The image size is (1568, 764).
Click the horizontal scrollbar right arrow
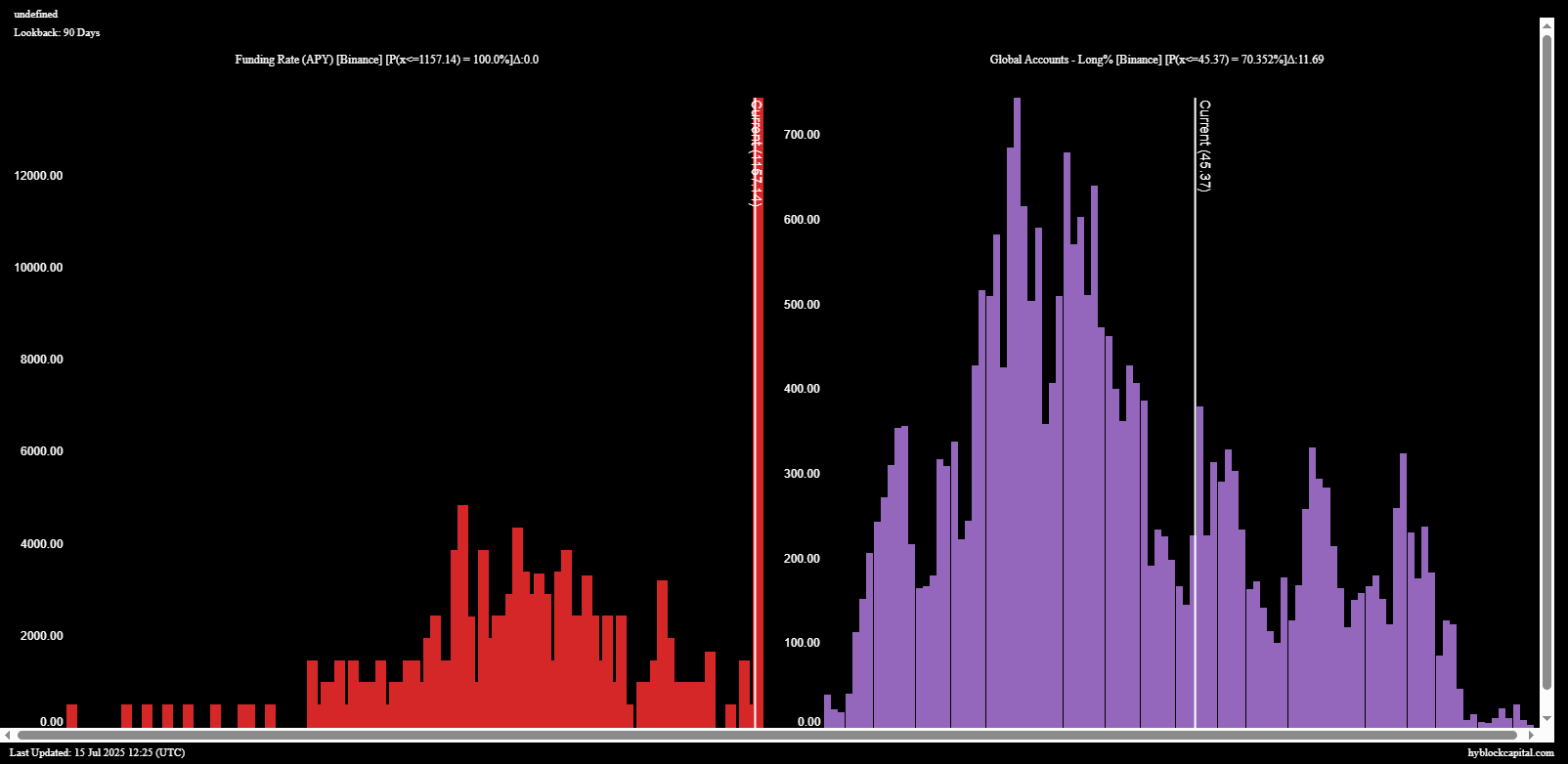(1529, 735)
